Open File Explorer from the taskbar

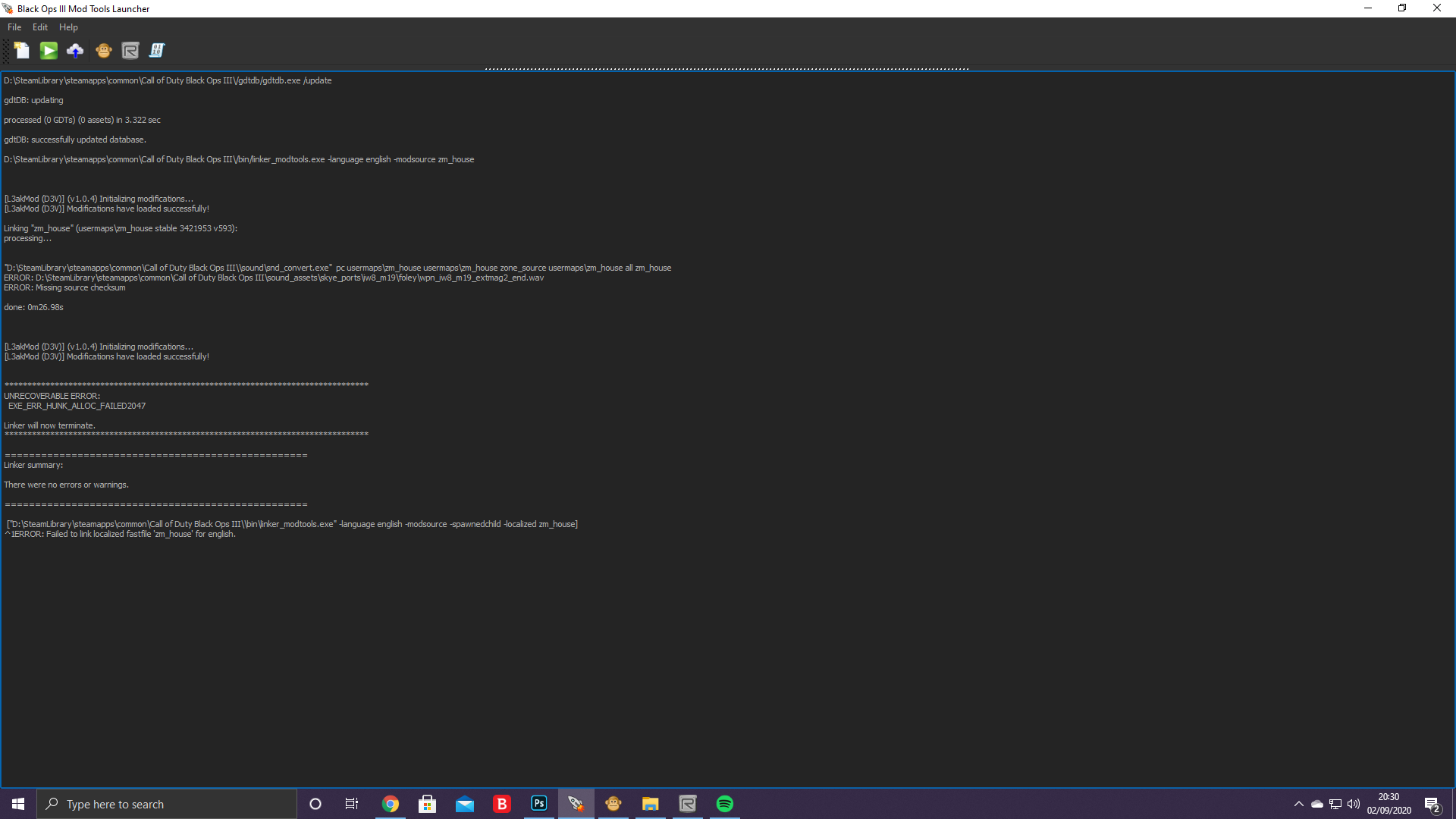(x=651, y=804)
